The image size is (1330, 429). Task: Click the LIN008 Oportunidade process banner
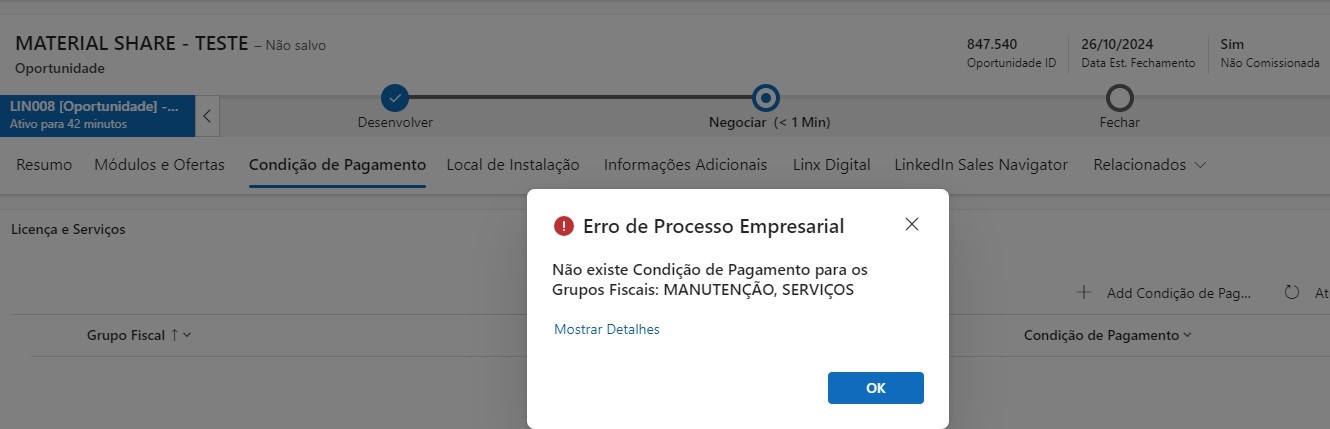pos(97,115)
